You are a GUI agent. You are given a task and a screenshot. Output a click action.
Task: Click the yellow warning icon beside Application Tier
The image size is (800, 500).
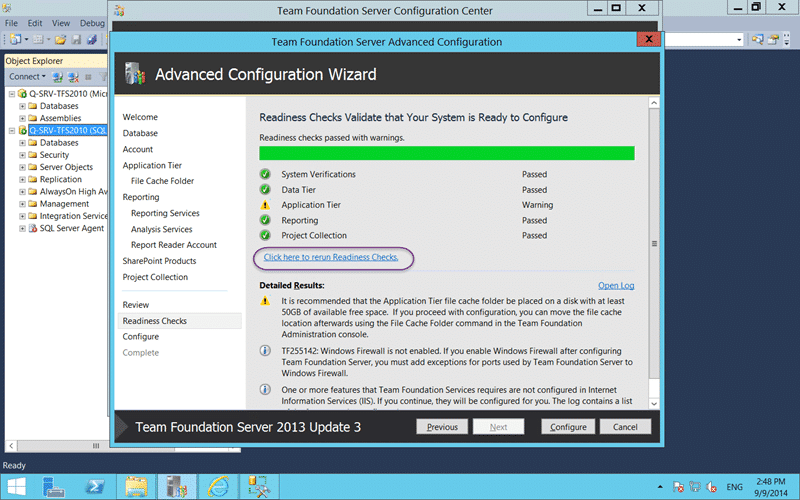coord(265,205)
